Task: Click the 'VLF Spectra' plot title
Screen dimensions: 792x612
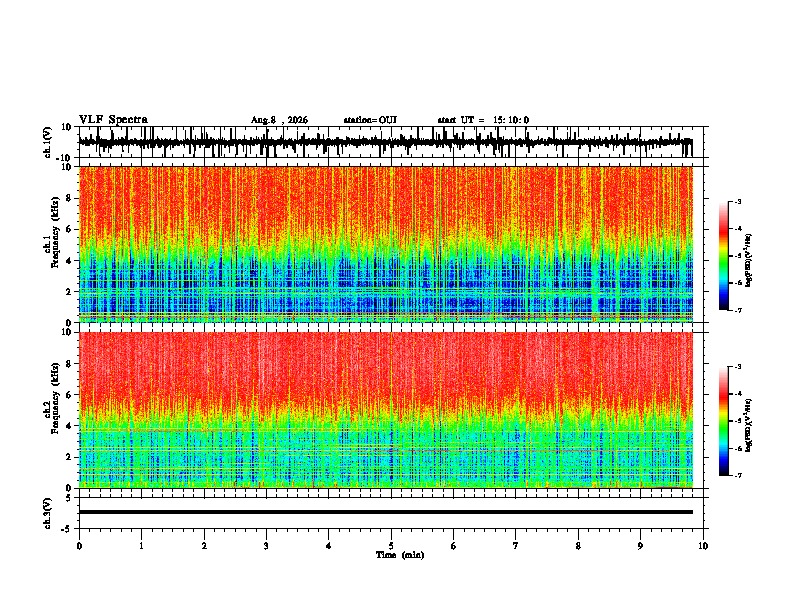Action: coord(113,120)
